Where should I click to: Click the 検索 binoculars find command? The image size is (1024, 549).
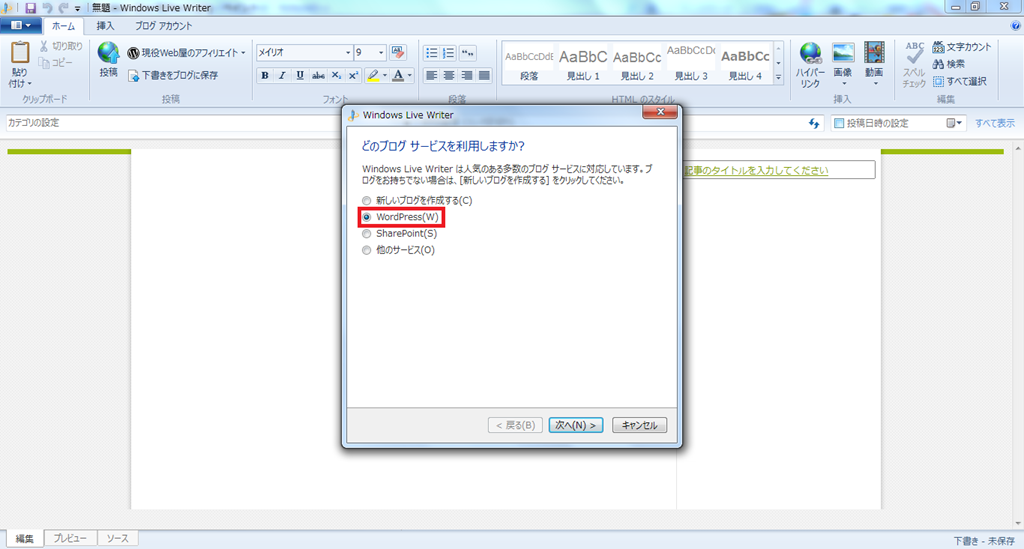pyautogui.click(x=949, y=64)
